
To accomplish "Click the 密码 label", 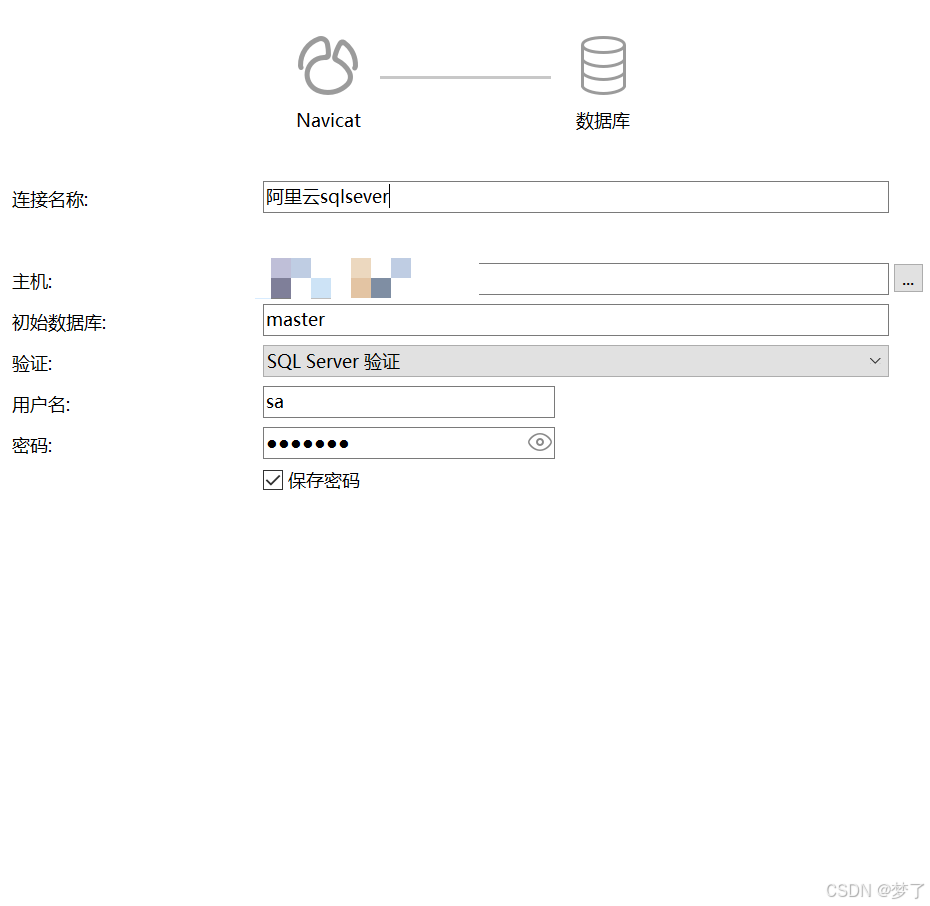I will point(32,445).
